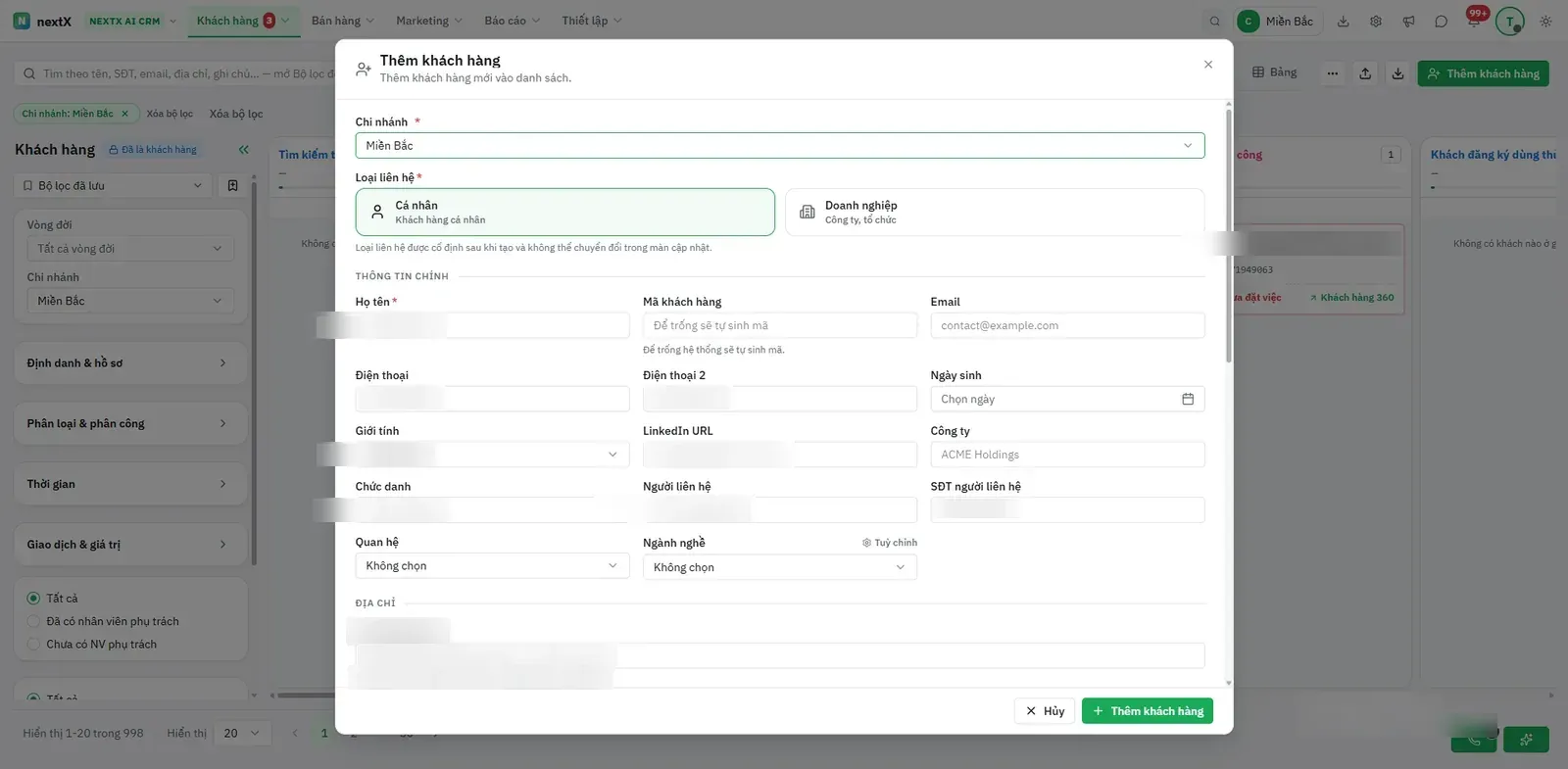Open Tất cả vòng đời dropdown
1568x769 pixels.
point(130,249)
